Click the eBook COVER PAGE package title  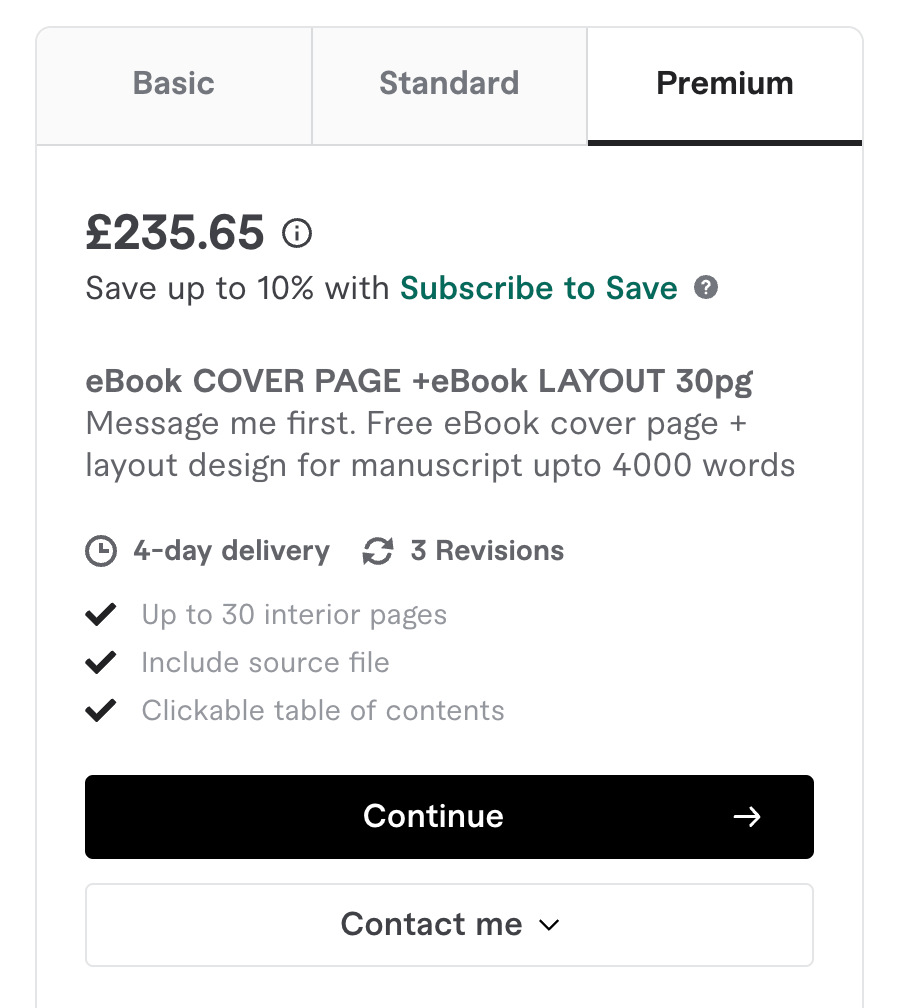pos(418,381)
